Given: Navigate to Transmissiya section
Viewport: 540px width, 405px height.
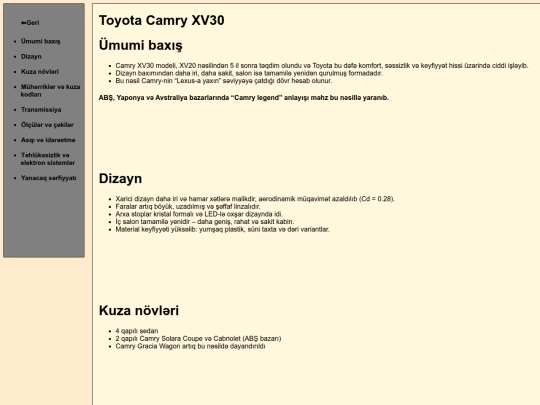Looking at the screenshot, I should coord(41,110).
